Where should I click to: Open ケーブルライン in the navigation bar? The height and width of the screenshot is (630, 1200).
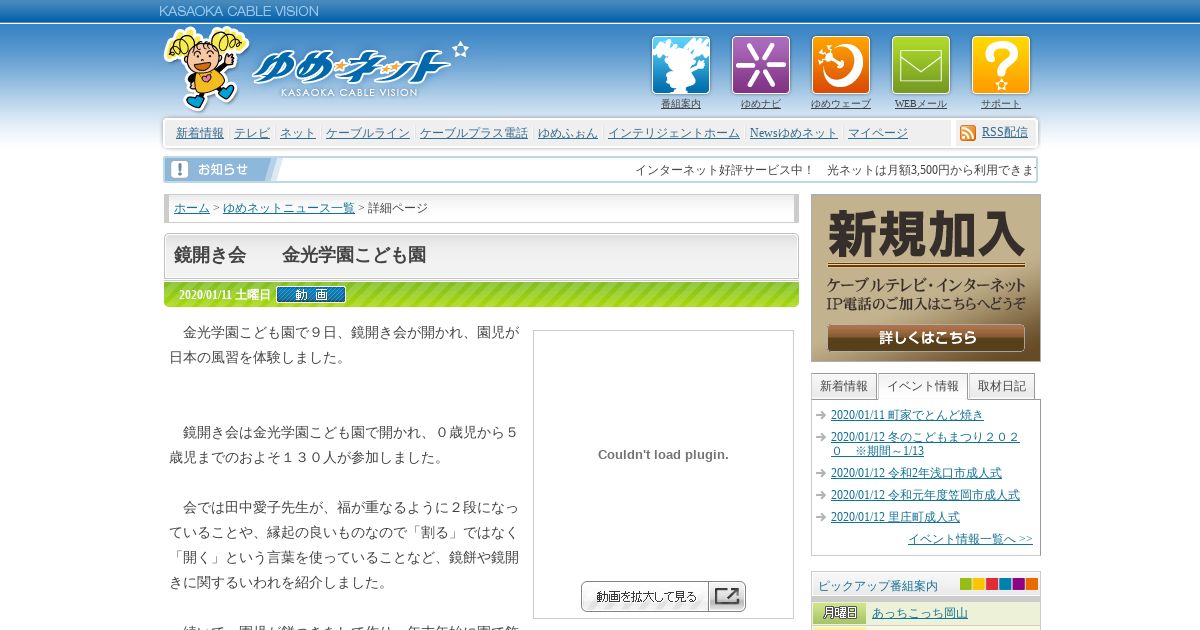[368, 133]
